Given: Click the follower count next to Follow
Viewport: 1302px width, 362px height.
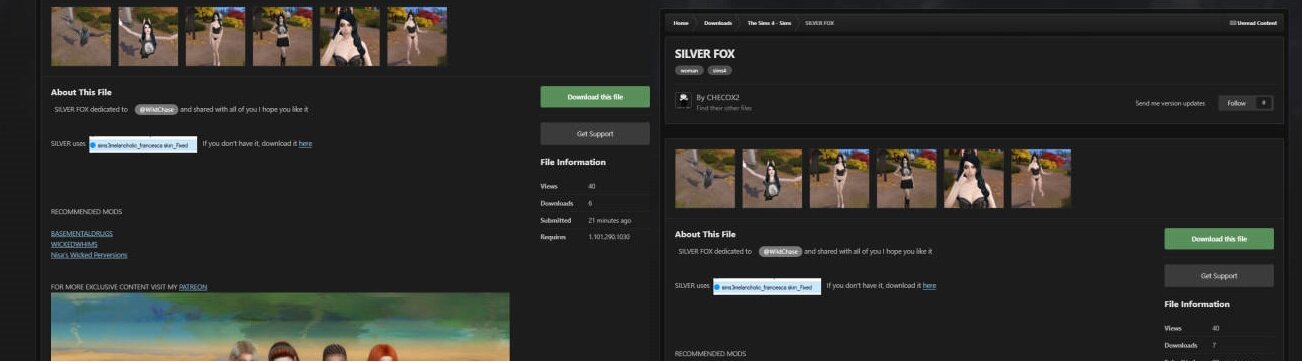Looking at the screenshot, I should point(1264,103).
